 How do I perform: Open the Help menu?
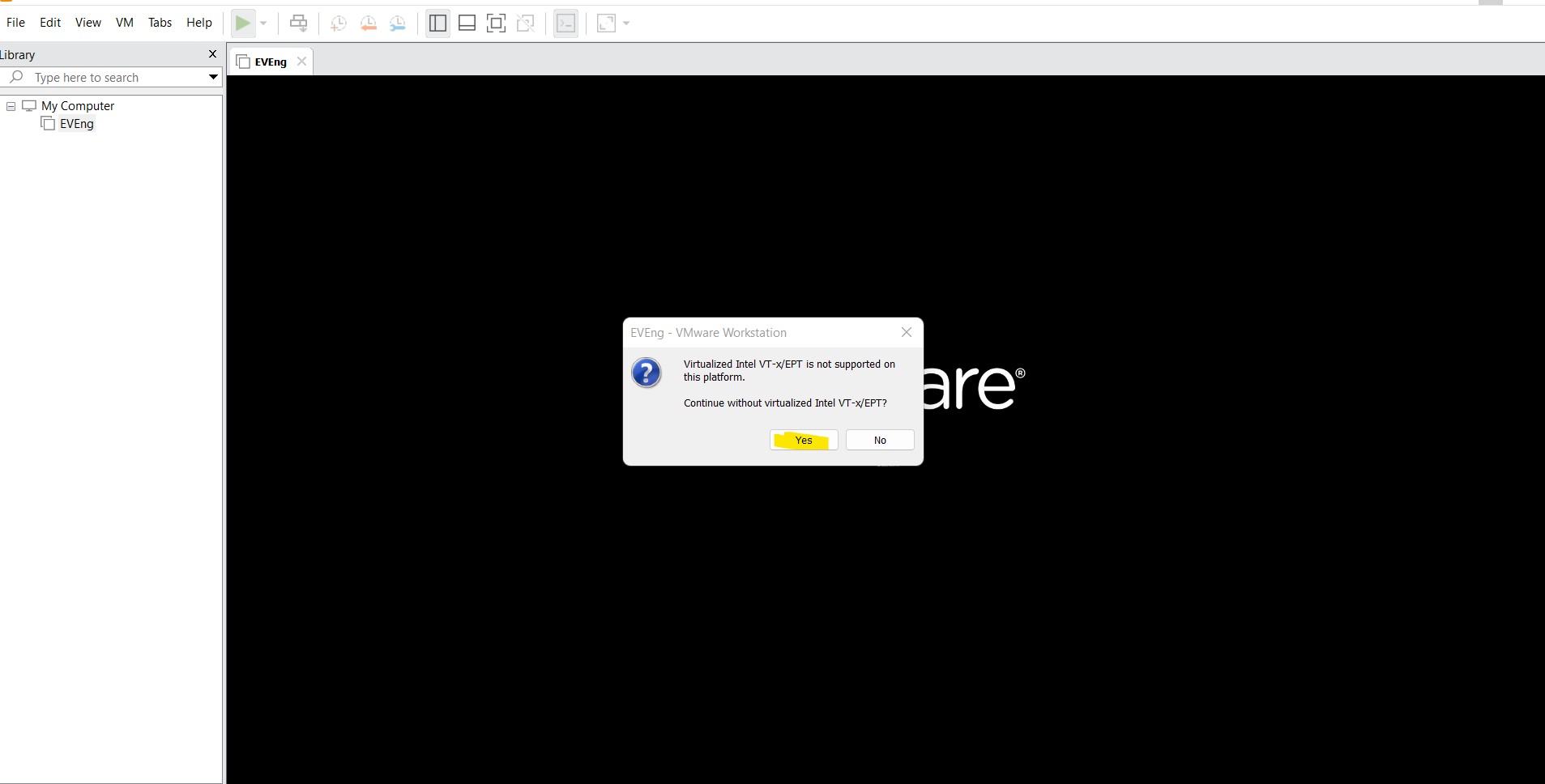[x=199, y=23]
